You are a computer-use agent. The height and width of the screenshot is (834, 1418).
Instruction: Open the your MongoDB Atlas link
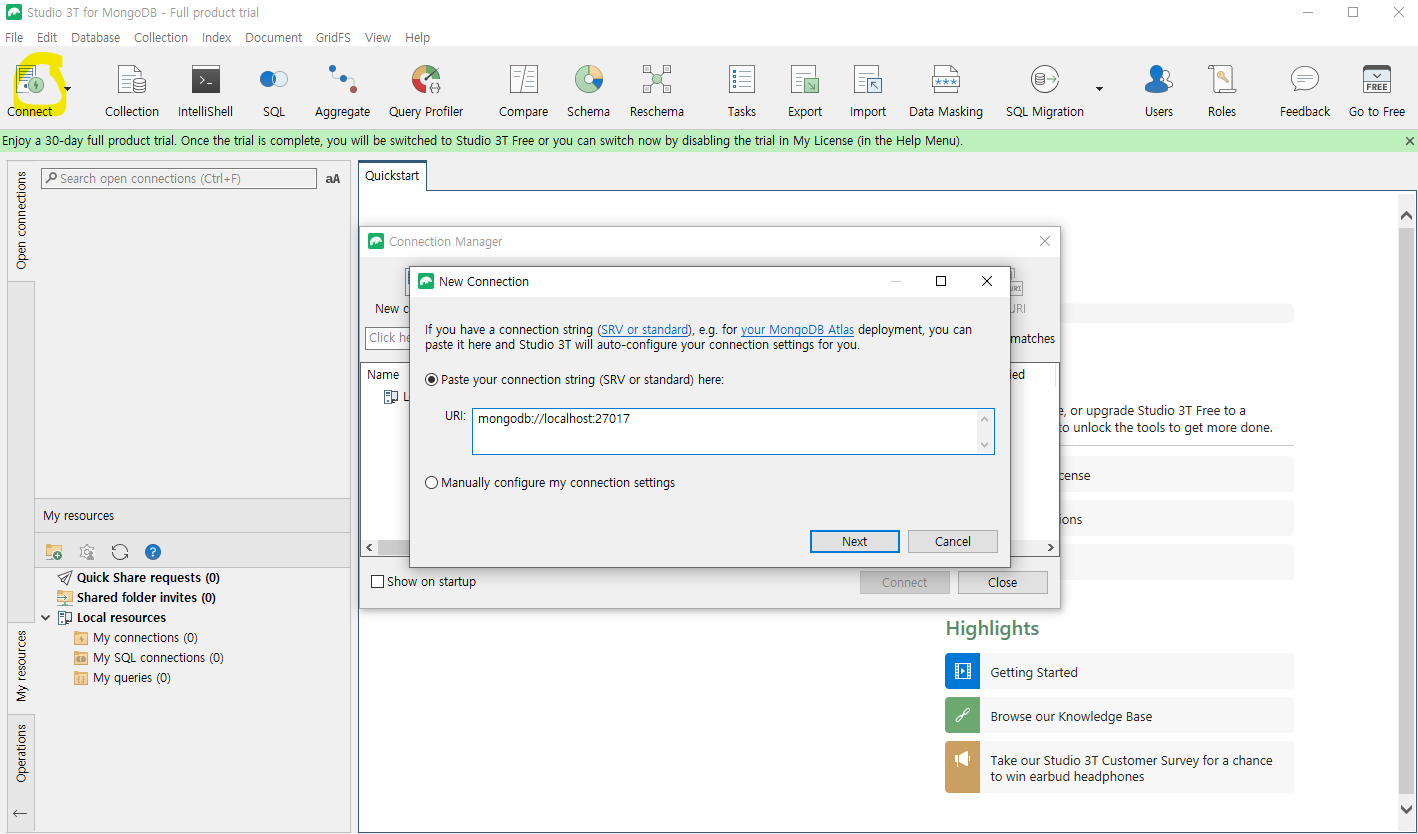tap(797, 330)
